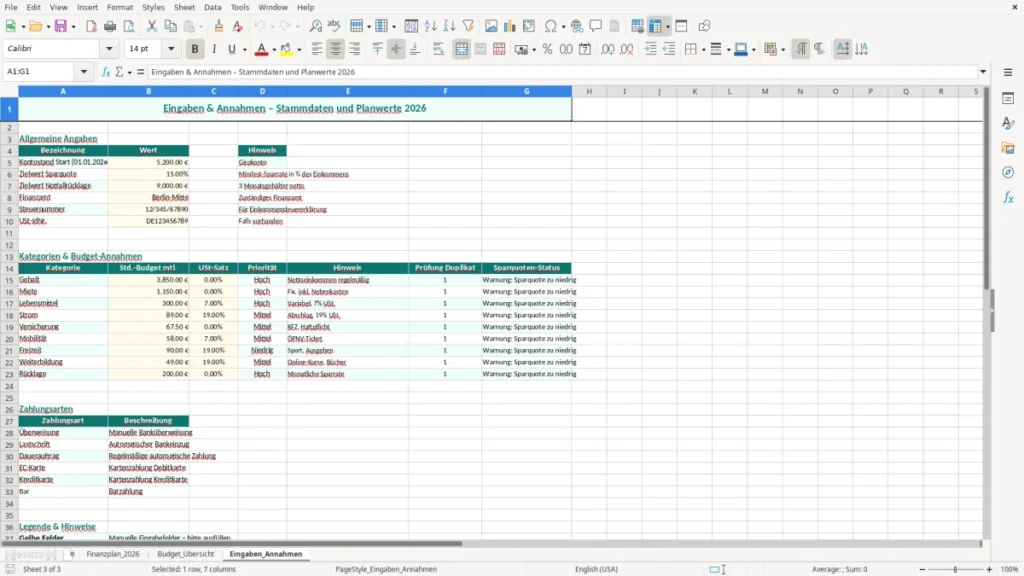
Task: Switch to Finanzplan_2026 sheet tab
Action: click(x=113, y=554)
